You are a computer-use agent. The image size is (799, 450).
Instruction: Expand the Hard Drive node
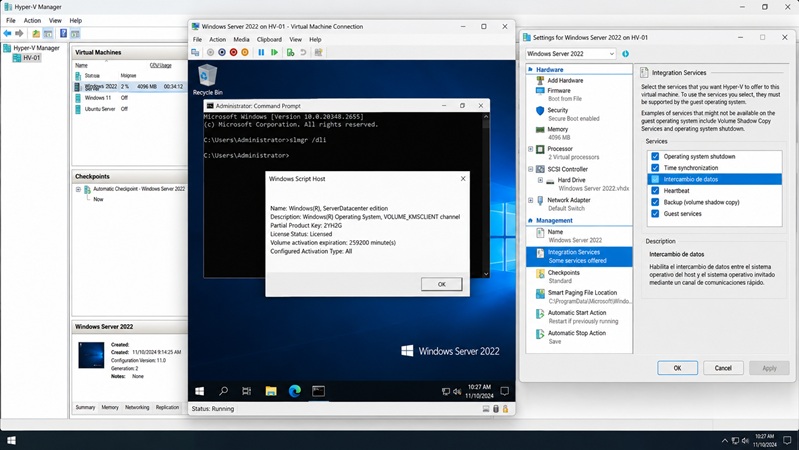click(540, 180)
